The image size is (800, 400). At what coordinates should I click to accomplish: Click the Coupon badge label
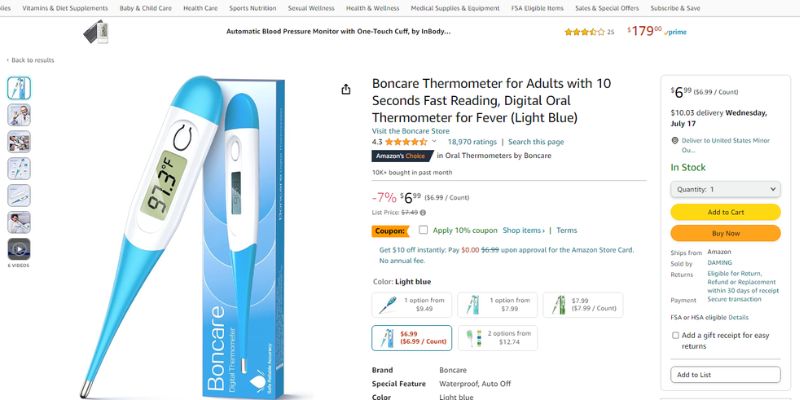[x=390, y=231]
